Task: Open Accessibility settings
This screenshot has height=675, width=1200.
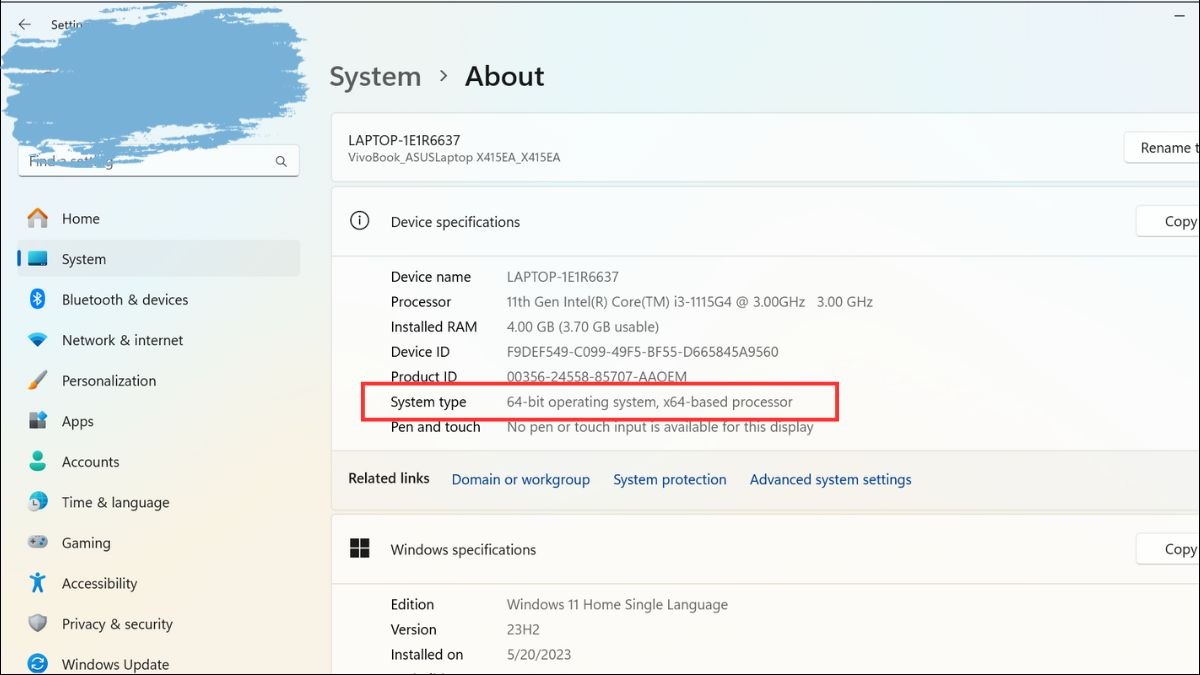Action: pos(159,583)
